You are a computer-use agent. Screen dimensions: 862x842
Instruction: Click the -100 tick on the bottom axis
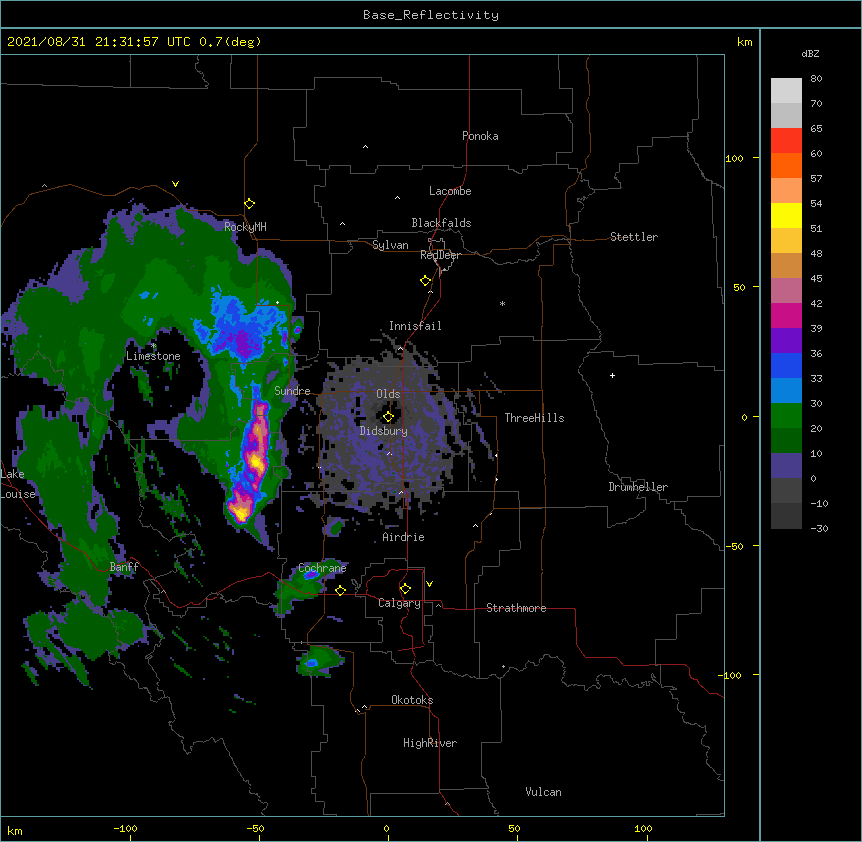125,828
